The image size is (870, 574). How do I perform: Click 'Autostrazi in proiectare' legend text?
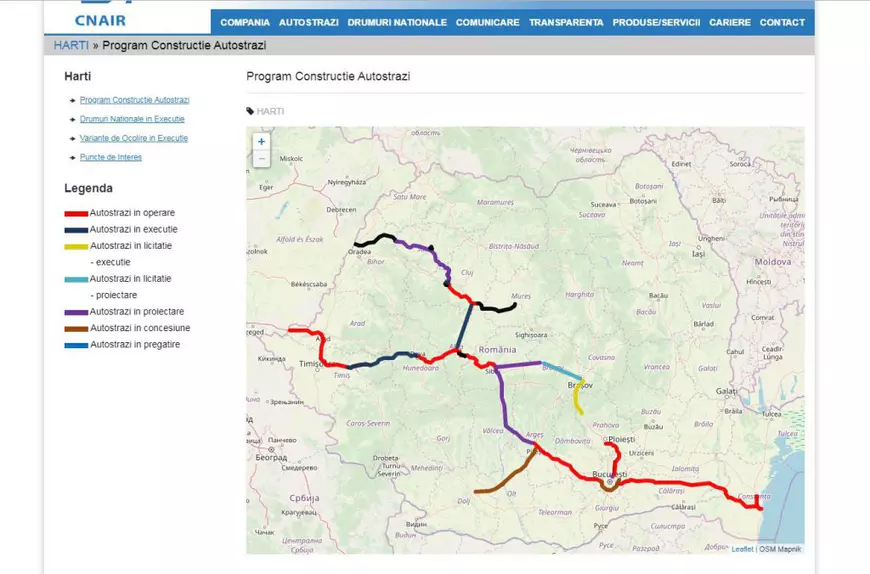point(136,312)
